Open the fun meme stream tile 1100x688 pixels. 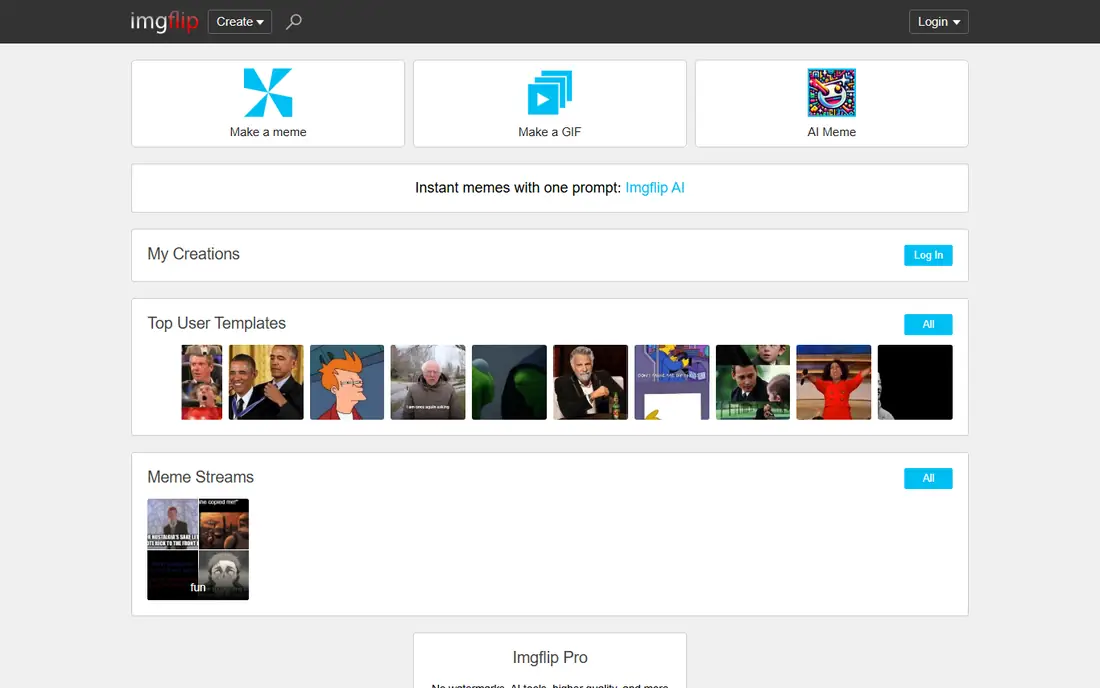(x=198, y=549)
